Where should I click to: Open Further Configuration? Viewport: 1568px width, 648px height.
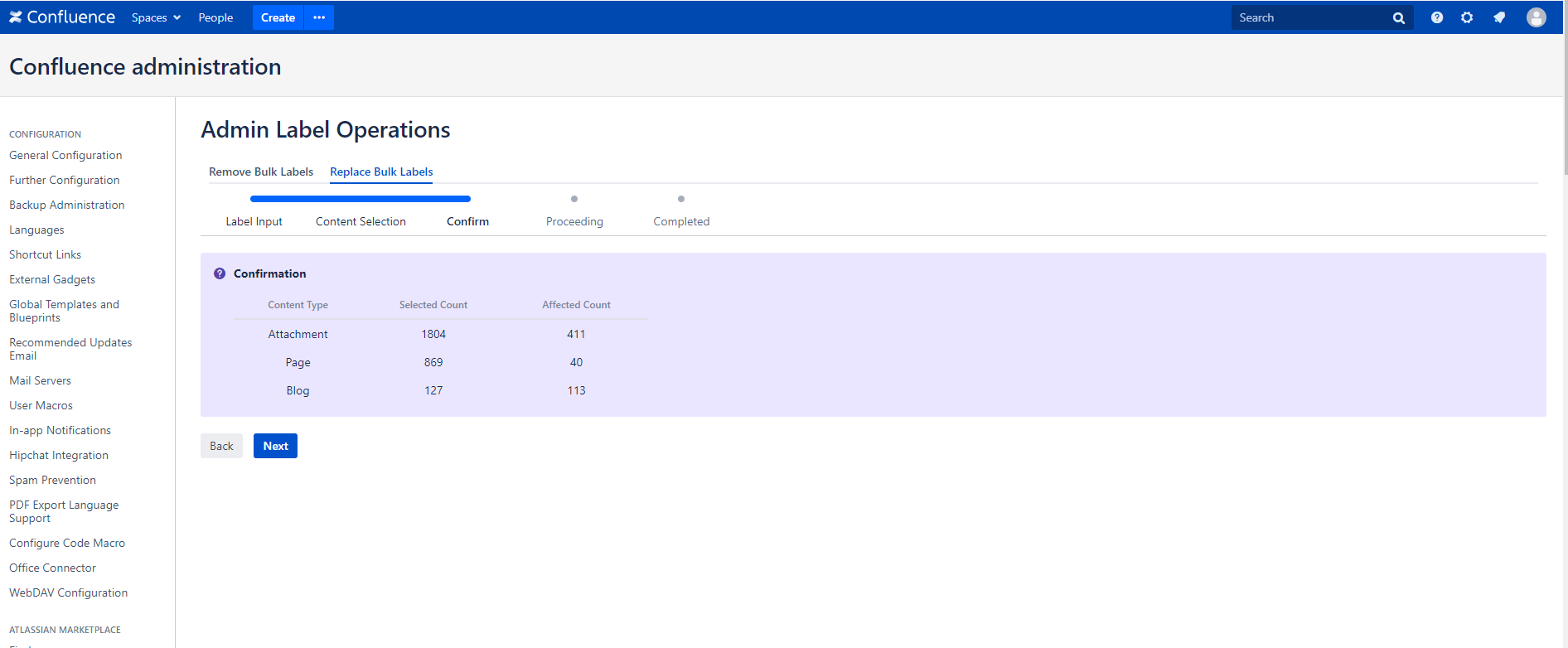(x=65, y=180)
